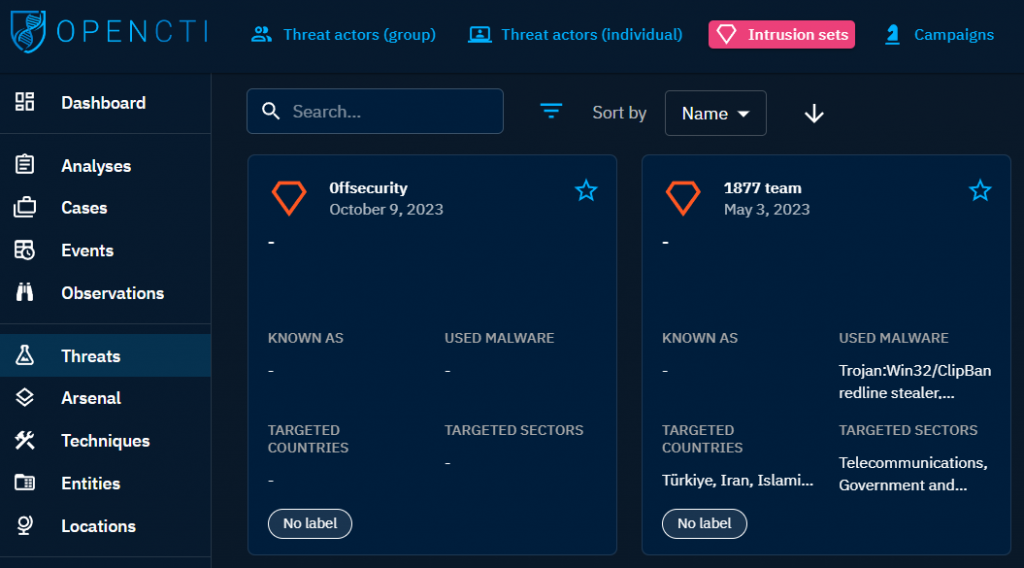
Task: Click No label chip on 0ffsecurity
Action: pos(310,524)
